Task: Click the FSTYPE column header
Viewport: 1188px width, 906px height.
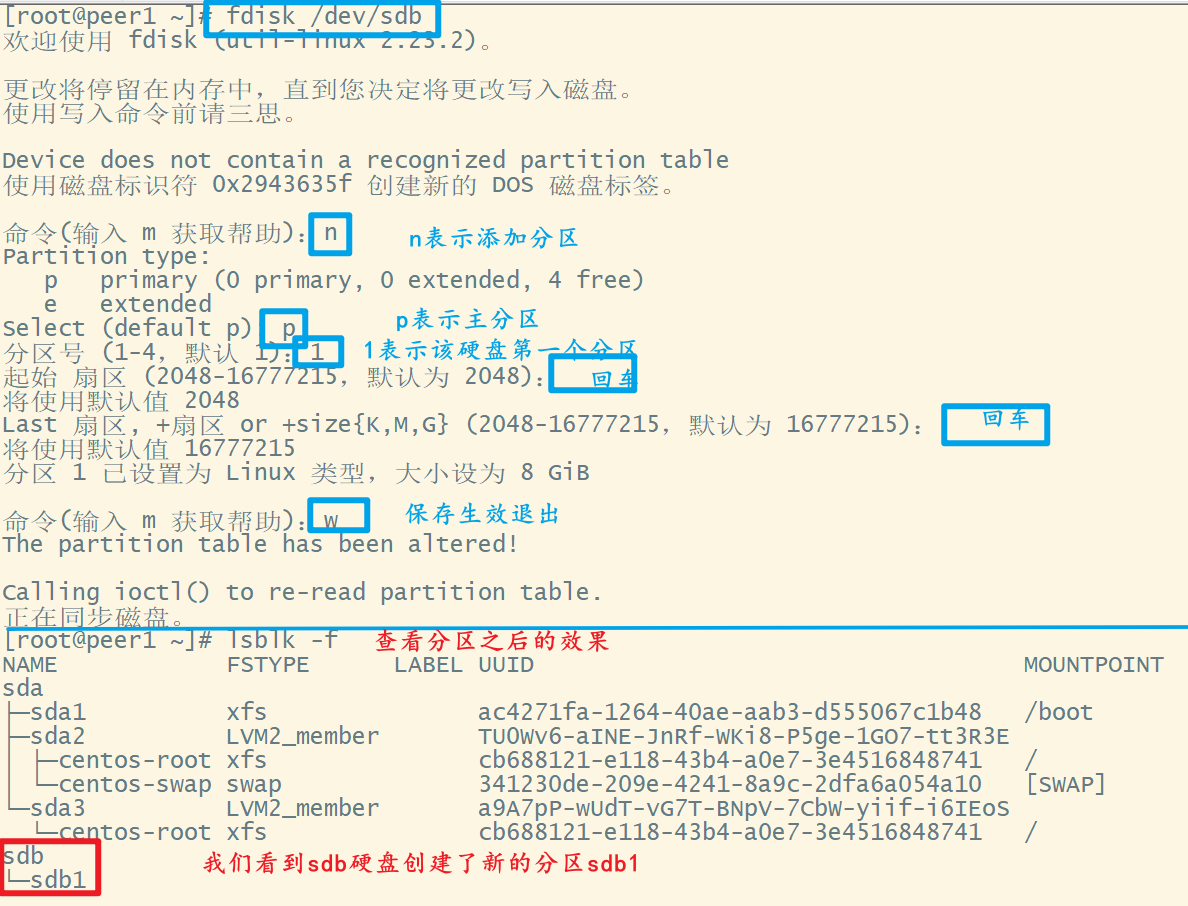Action: click(267, 665)
